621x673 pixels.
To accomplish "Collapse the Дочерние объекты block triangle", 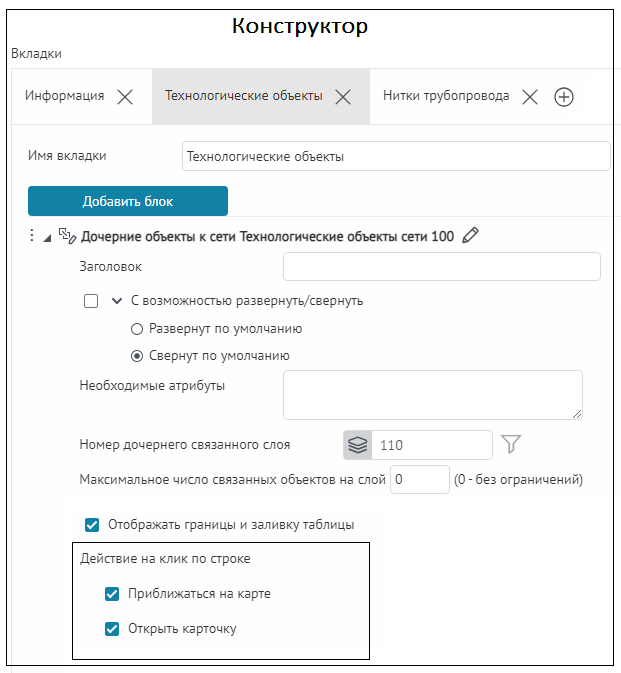I will click(47, 237).
